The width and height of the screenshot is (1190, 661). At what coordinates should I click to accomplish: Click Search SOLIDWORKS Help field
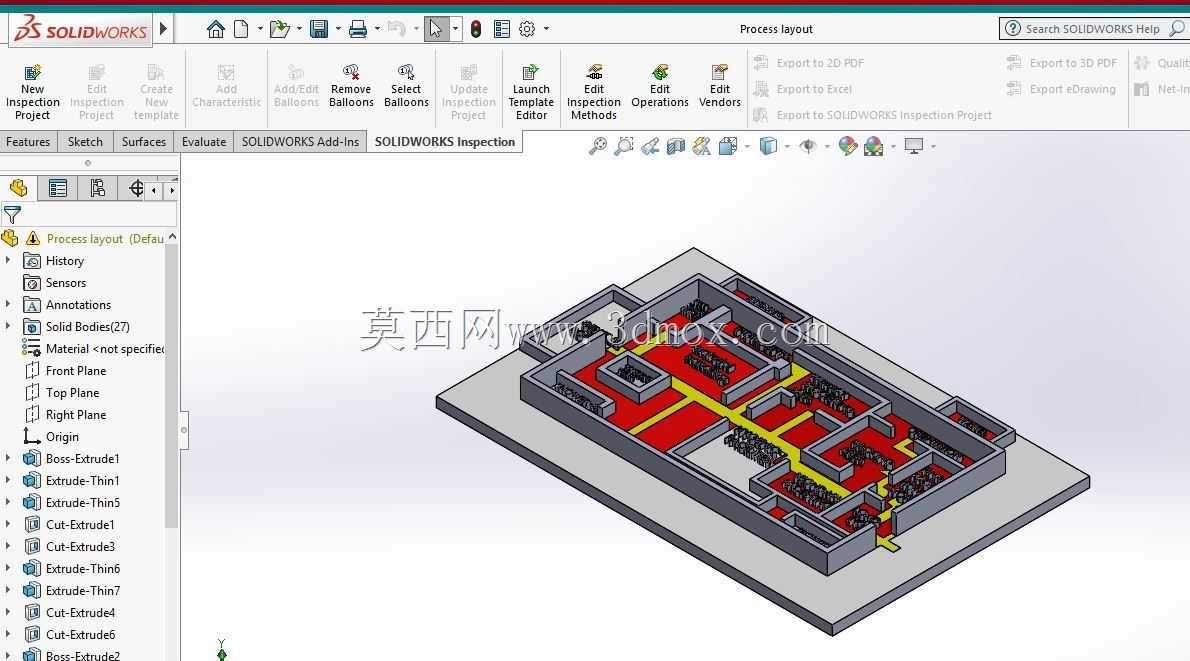click(1092, 29)
